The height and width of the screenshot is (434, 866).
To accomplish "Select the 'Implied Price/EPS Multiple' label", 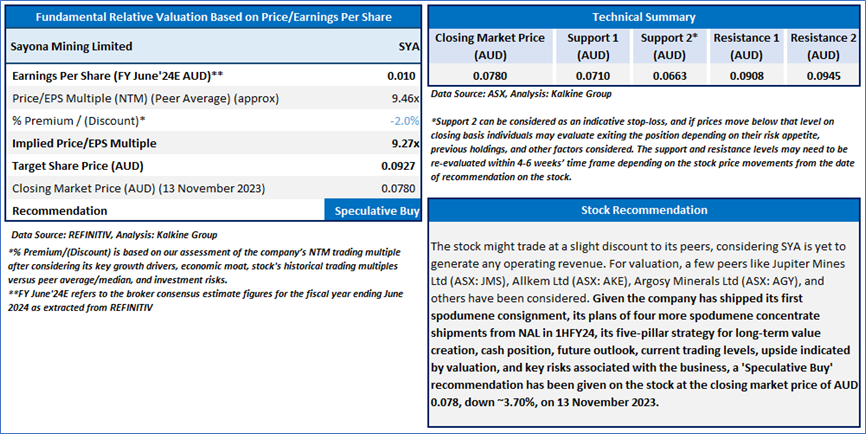I will (84, 144).
